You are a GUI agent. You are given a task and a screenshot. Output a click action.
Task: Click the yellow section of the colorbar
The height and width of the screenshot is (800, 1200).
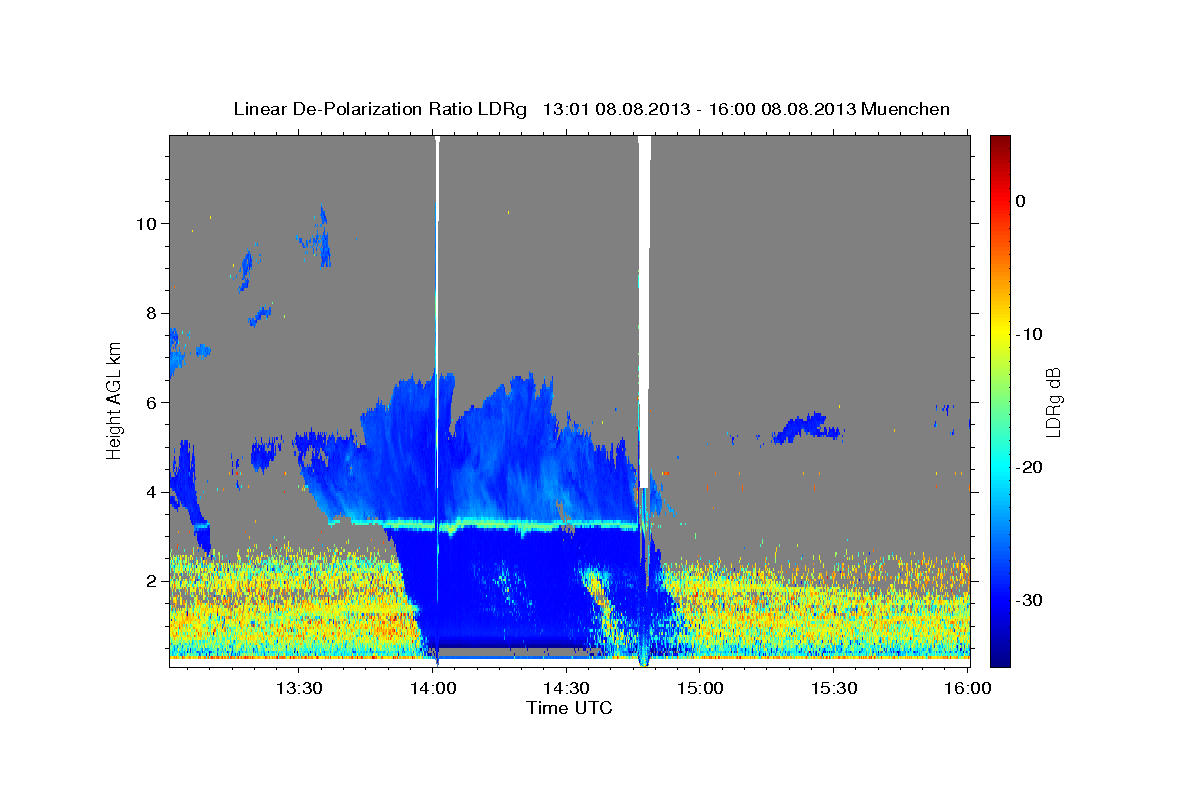pyautogui.click(x=1000, y=334)
